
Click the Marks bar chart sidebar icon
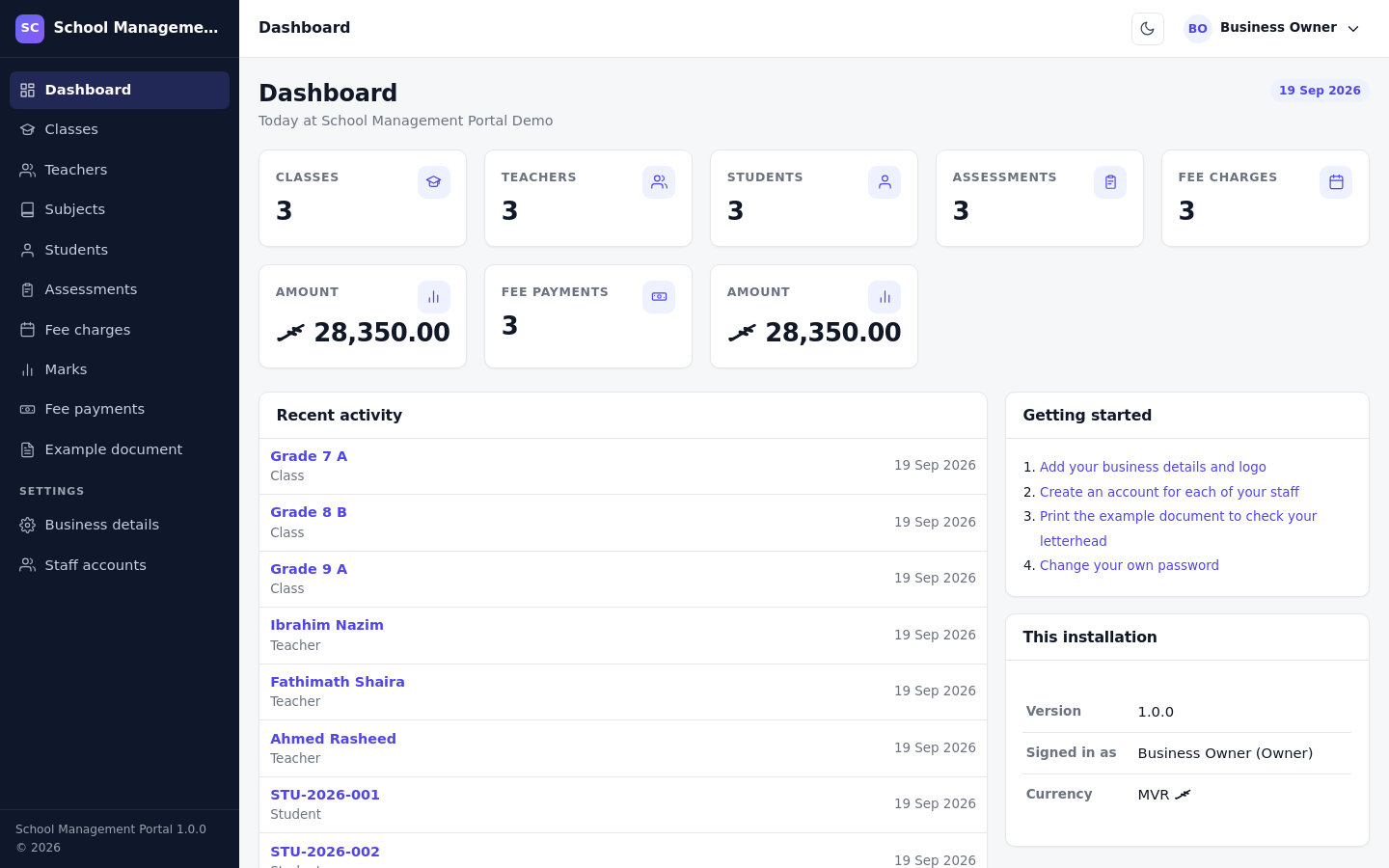28,369
